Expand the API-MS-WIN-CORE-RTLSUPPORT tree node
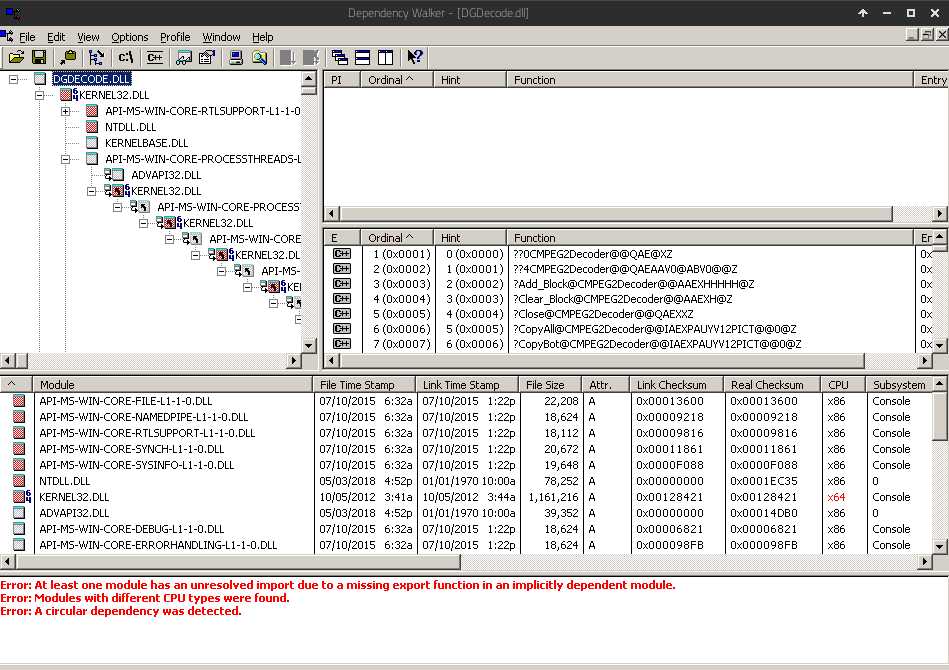Image resolution: width=949 pixels, height=670 pixels. 66,111
